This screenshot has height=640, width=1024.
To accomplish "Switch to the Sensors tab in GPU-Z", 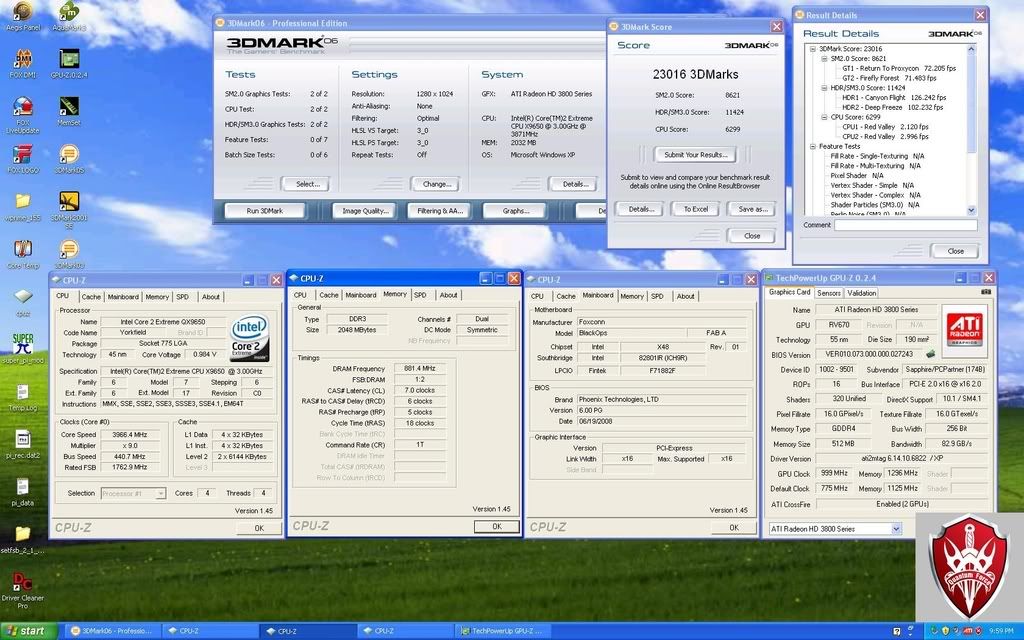I will coord(828,293).
